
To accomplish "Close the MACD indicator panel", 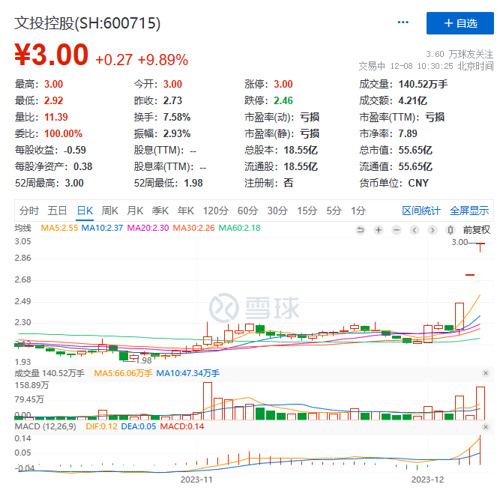I will pyautogui.click(x=486, y=427).
